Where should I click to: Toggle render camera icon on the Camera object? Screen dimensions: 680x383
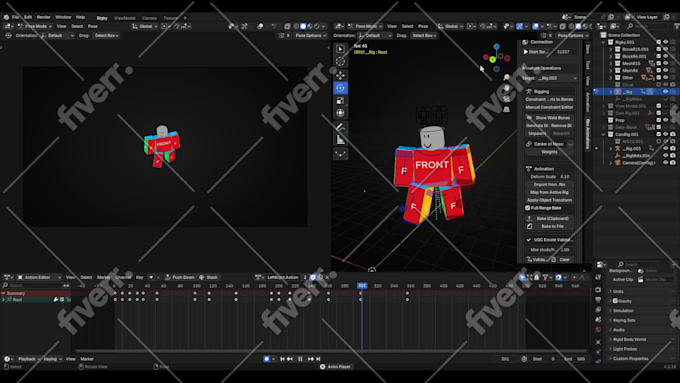click(x=673, y=163)
